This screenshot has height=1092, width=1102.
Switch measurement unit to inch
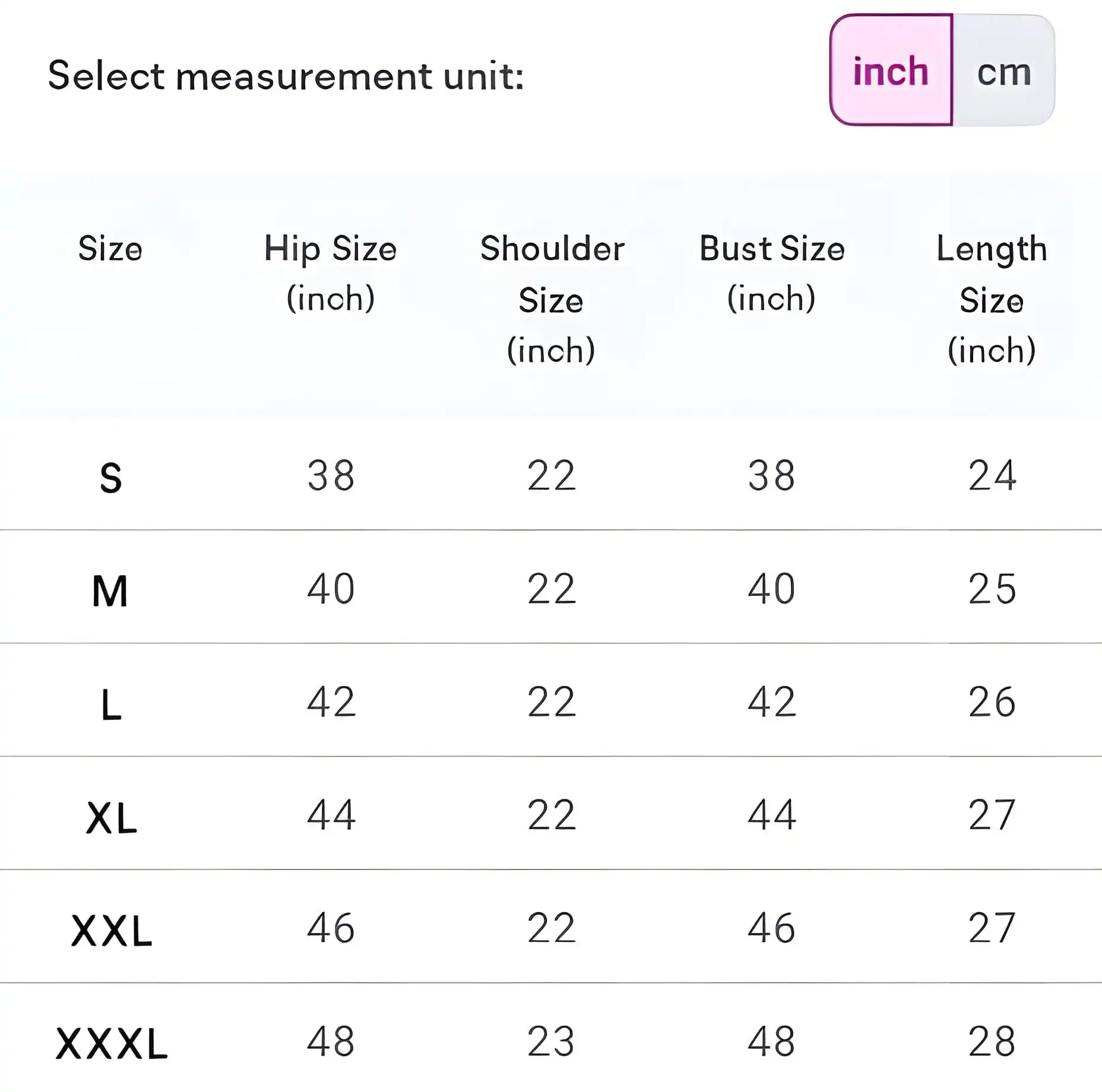click(891, 71)
